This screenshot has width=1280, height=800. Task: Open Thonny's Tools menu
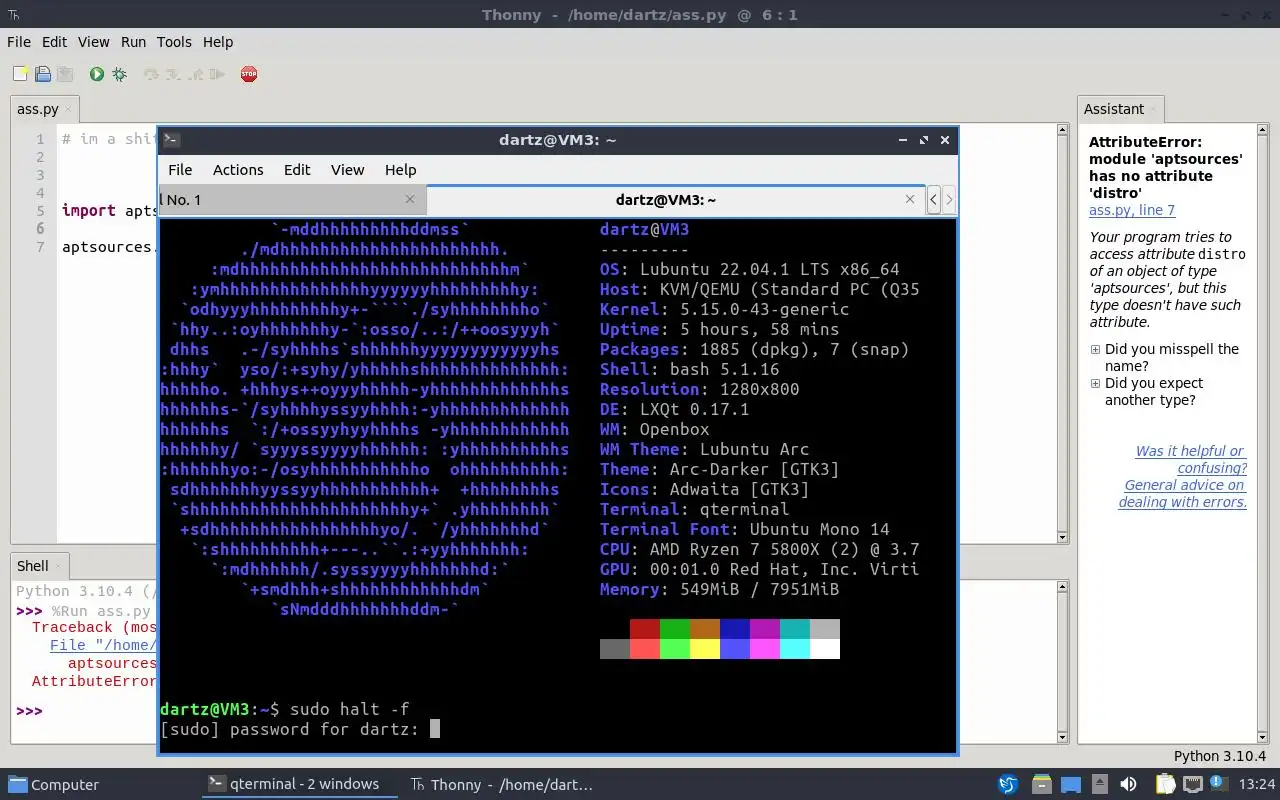point(174,42)
